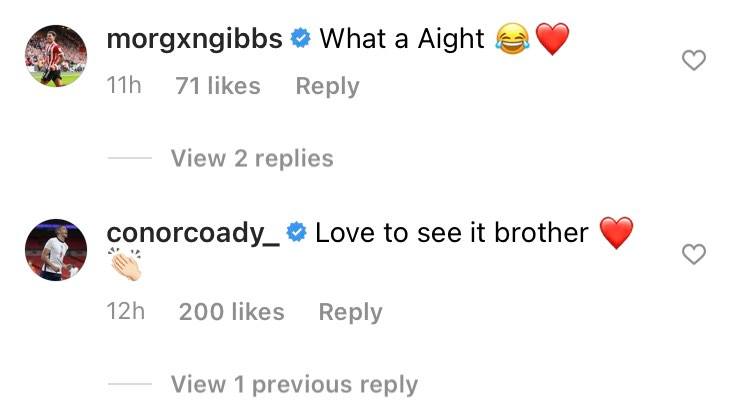Viewport: 750px width, 414px height.
Task: Show who gave the 71 likes
Action: point(218,87)
